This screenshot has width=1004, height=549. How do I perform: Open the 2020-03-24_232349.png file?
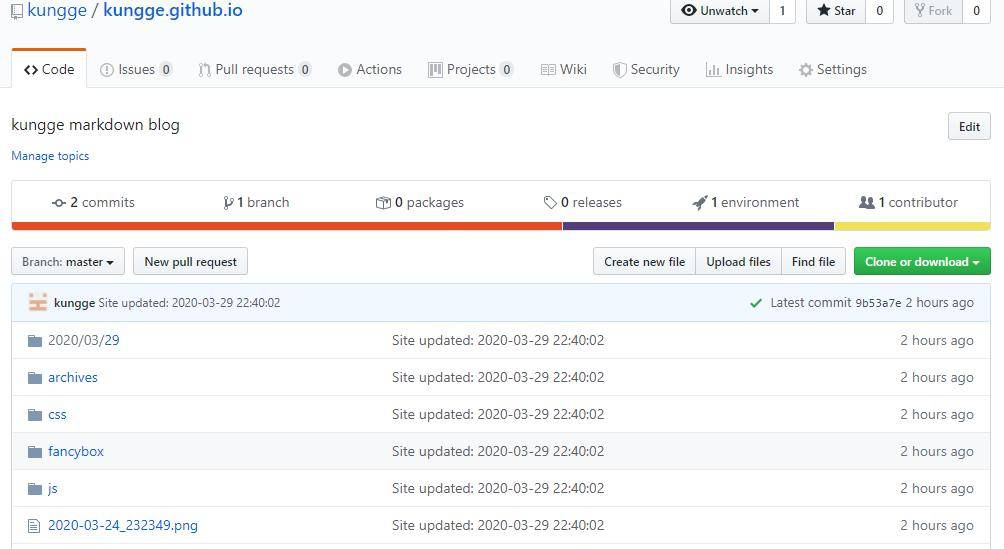tap(123, 526)
